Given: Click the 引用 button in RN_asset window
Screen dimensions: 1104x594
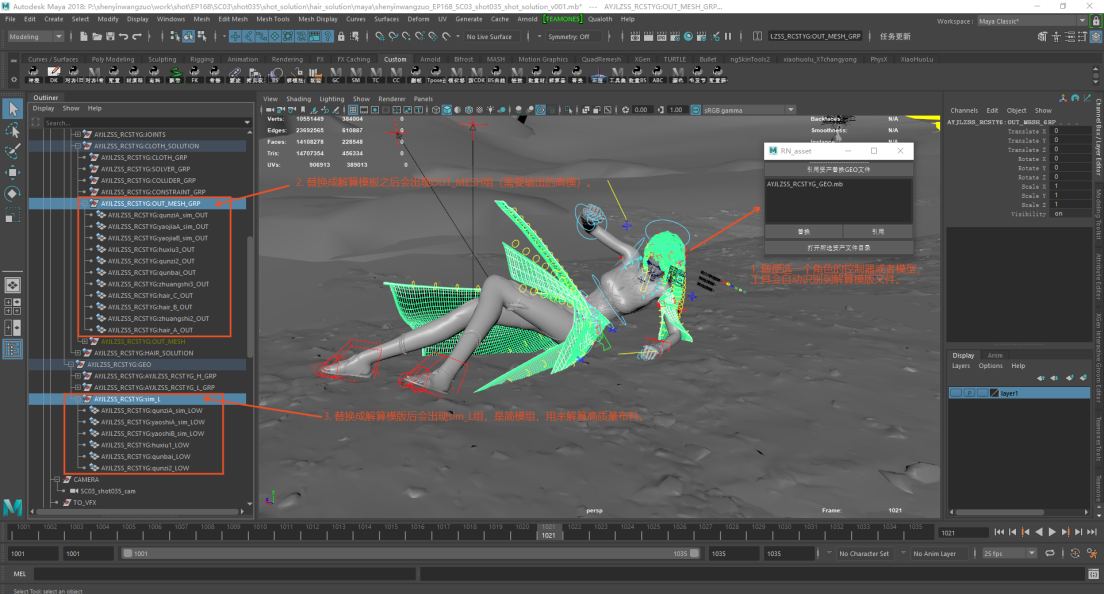Looking at the screenshot, I should [877, 231].
